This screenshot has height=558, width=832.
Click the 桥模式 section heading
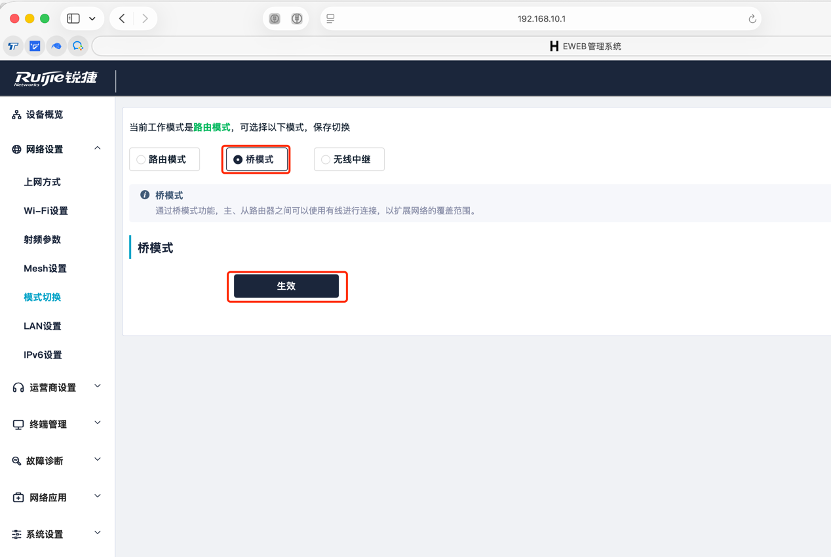click(155, 248)
